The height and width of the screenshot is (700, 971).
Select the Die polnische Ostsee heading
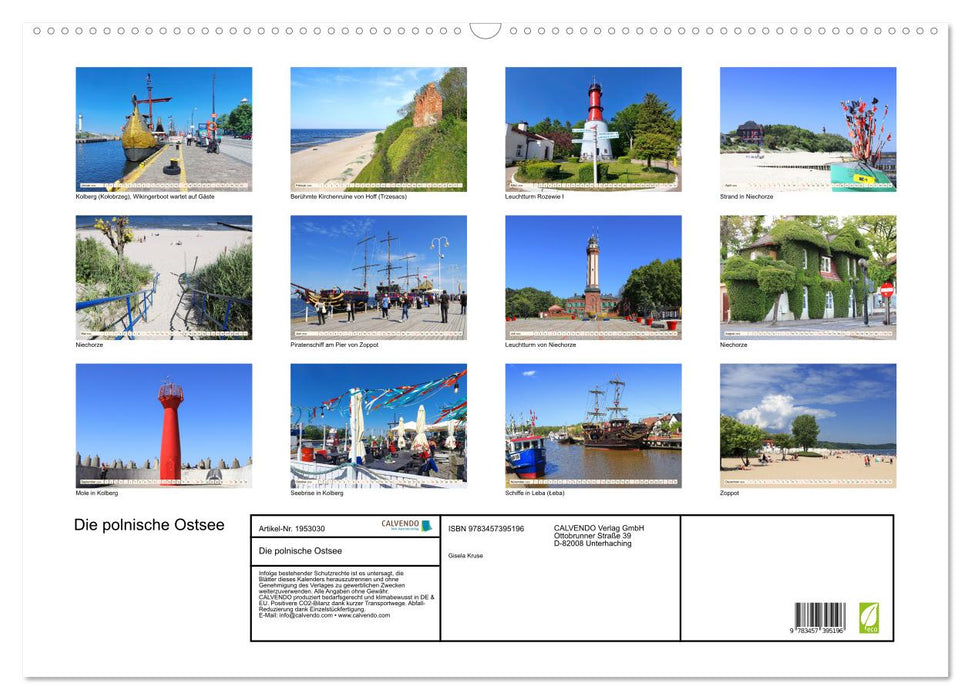pyautogui.click(x=148, y=525)
